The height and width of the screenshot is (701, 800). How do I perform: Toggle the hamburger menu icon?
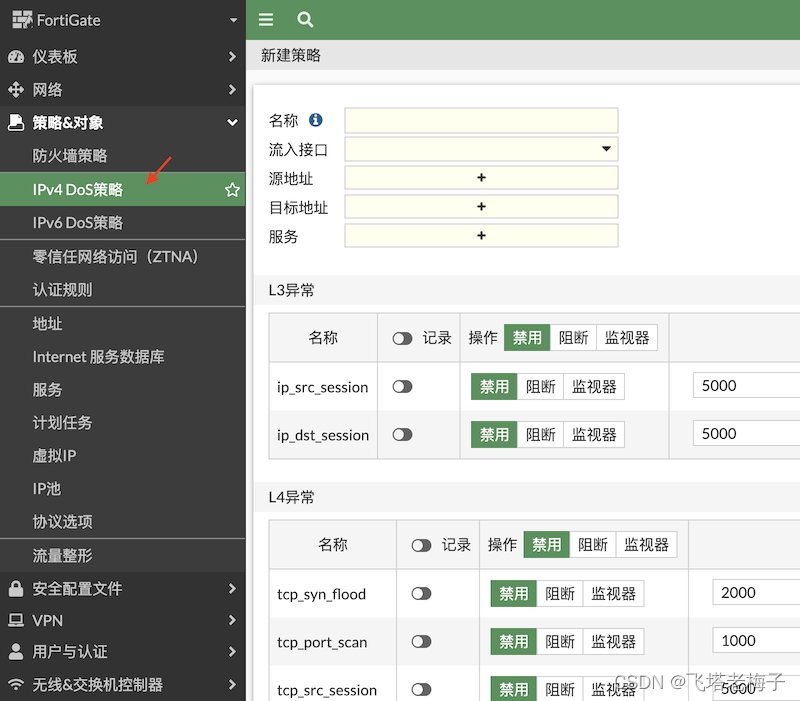click(266, 19)
